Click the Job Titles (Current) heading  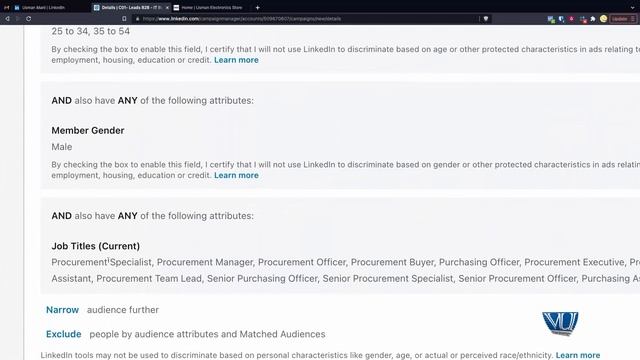click(96, 246)
